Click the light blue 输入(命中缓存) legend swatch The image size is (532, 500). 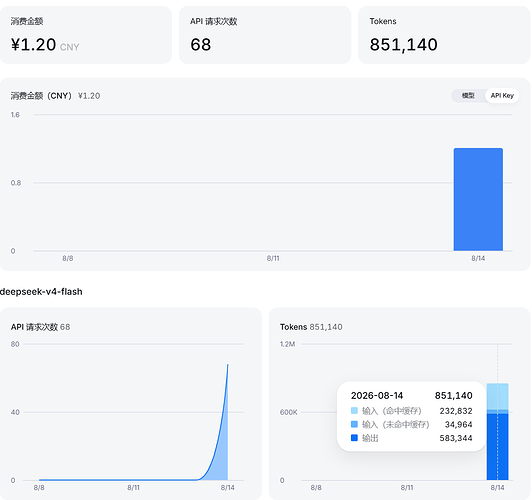[x=354, y=411]
